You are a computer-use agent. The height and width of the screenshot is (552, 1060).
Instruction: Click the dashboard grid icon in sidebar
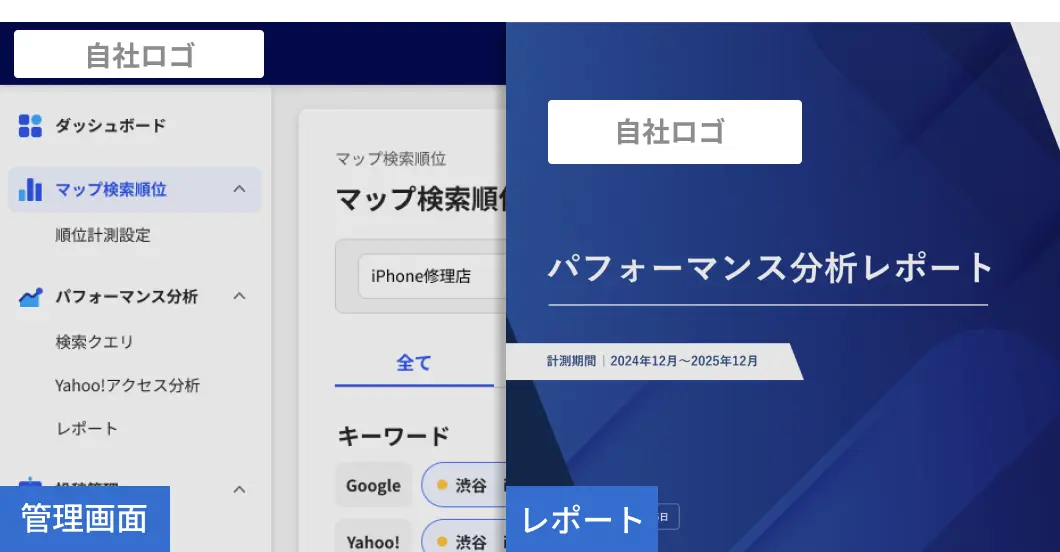(30, 126)
